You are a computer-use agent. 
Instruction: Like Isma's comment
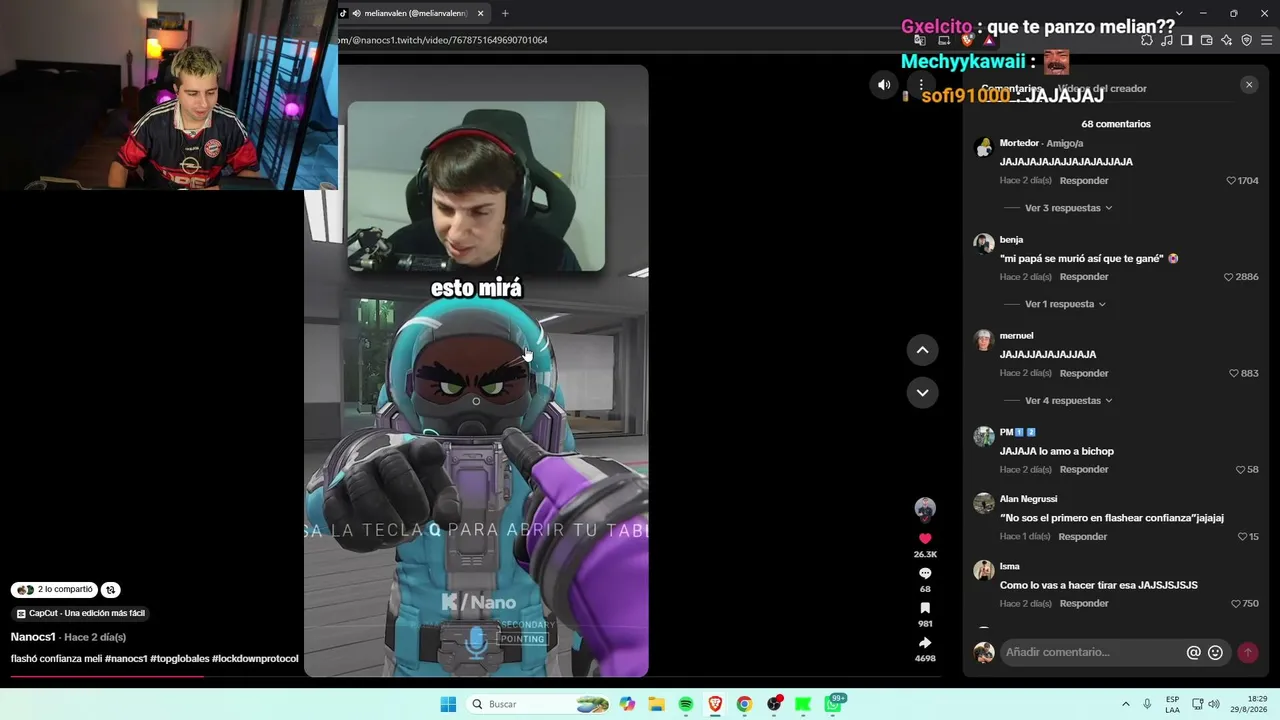pyautogui.click(x=1236, y=604)
